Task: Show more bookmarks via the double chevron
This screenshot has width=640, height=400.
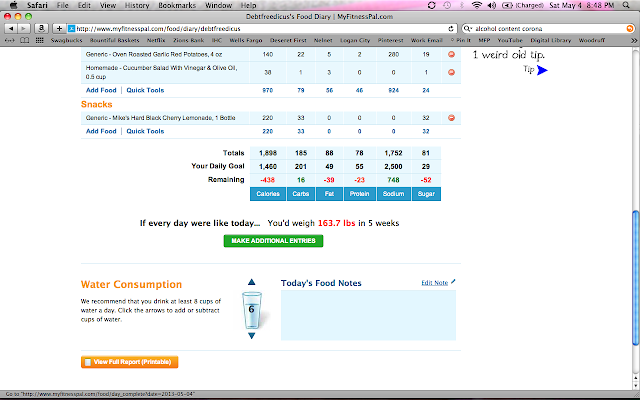Action: click(633, 40)
